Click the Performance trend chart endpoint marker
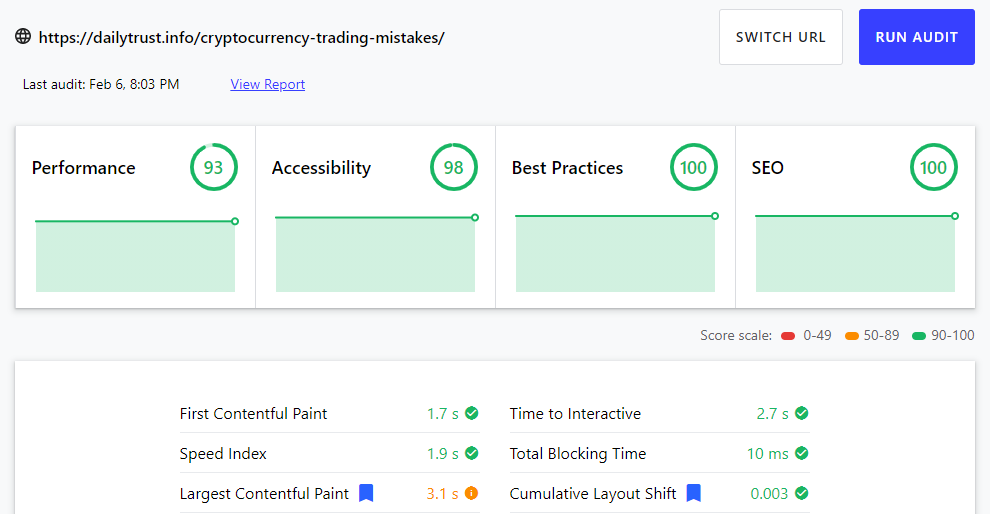The image size is (990, 514). [x=235, y=221]
